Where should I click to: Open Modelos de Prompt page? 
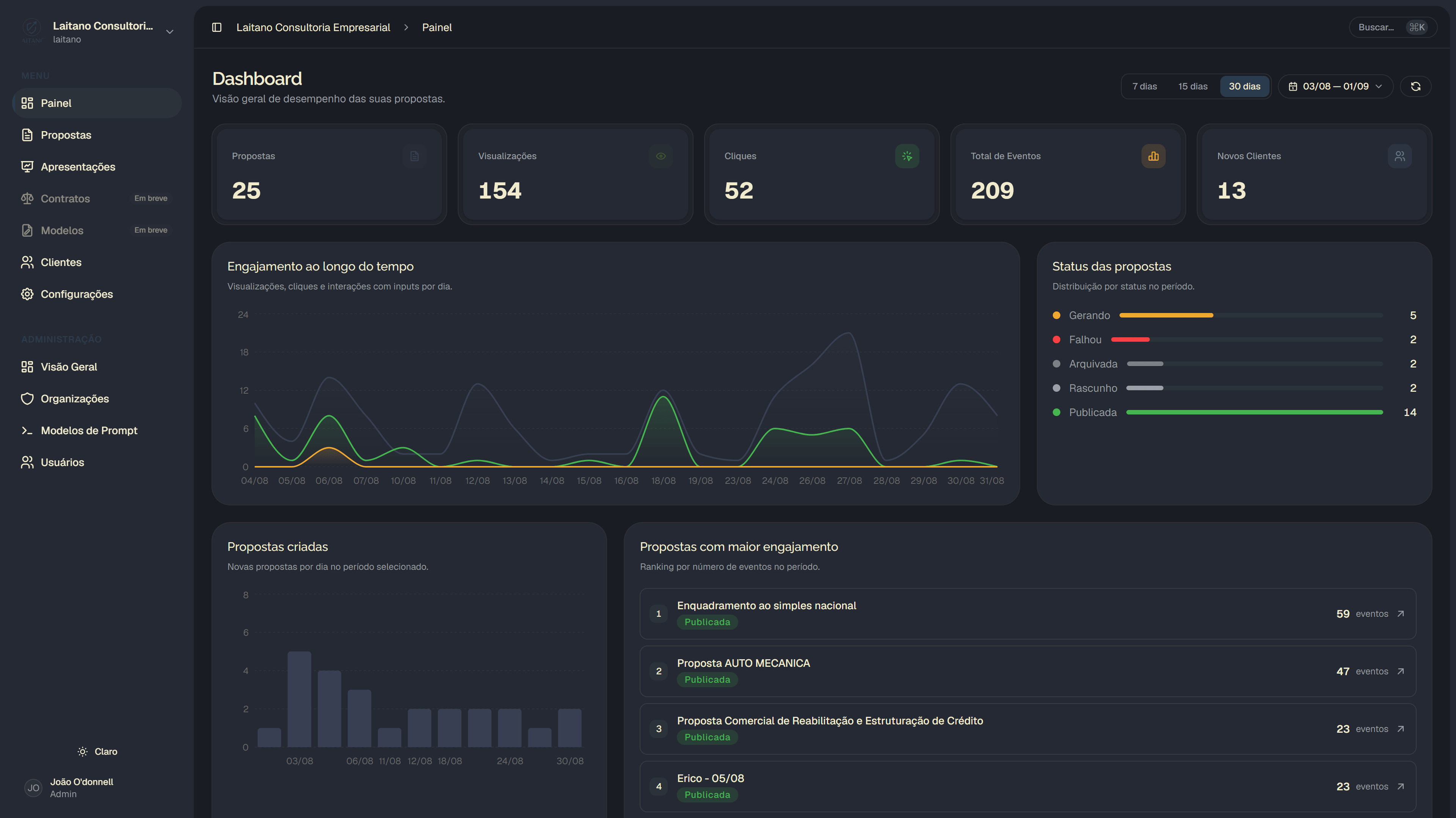point(97,430)
